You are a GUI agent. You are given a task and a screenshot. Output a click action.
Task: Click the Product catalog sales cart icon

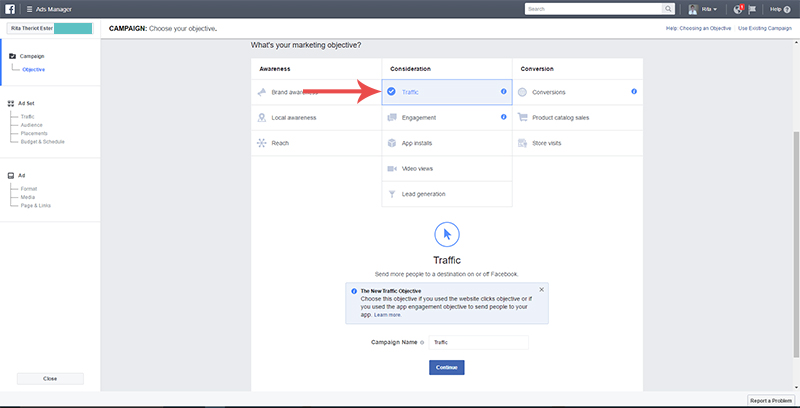(x=522, y=117)
